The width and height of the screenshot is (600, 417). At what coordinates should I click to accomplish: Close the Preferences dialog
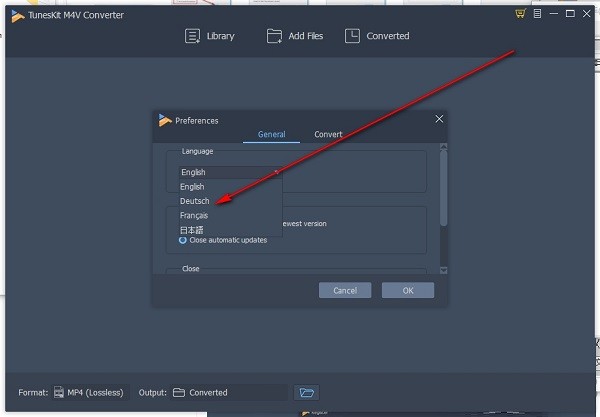pyautogui.click(x=439, y=119)
